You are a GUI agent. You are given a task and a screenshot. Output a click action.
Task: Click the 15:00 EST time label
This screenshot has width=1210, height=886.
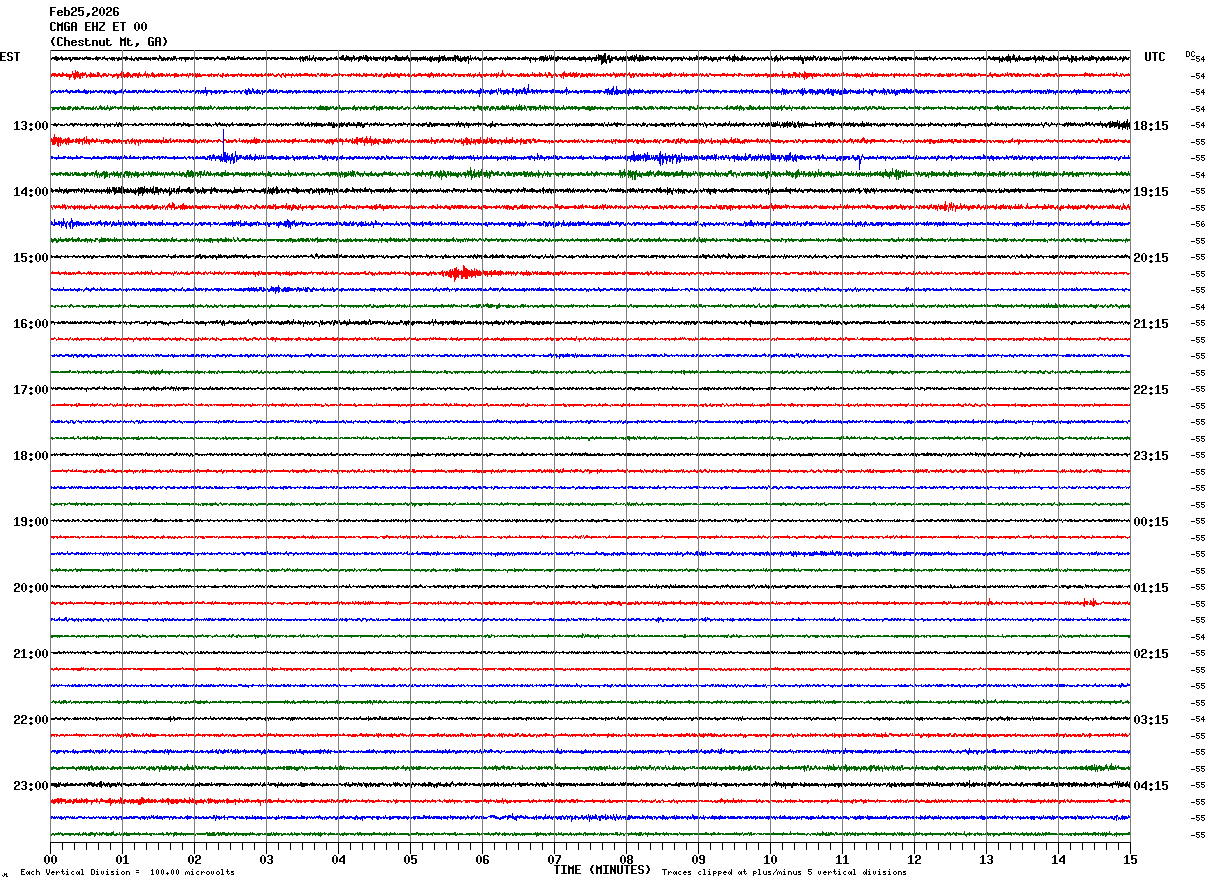click(x=30, y=258)
